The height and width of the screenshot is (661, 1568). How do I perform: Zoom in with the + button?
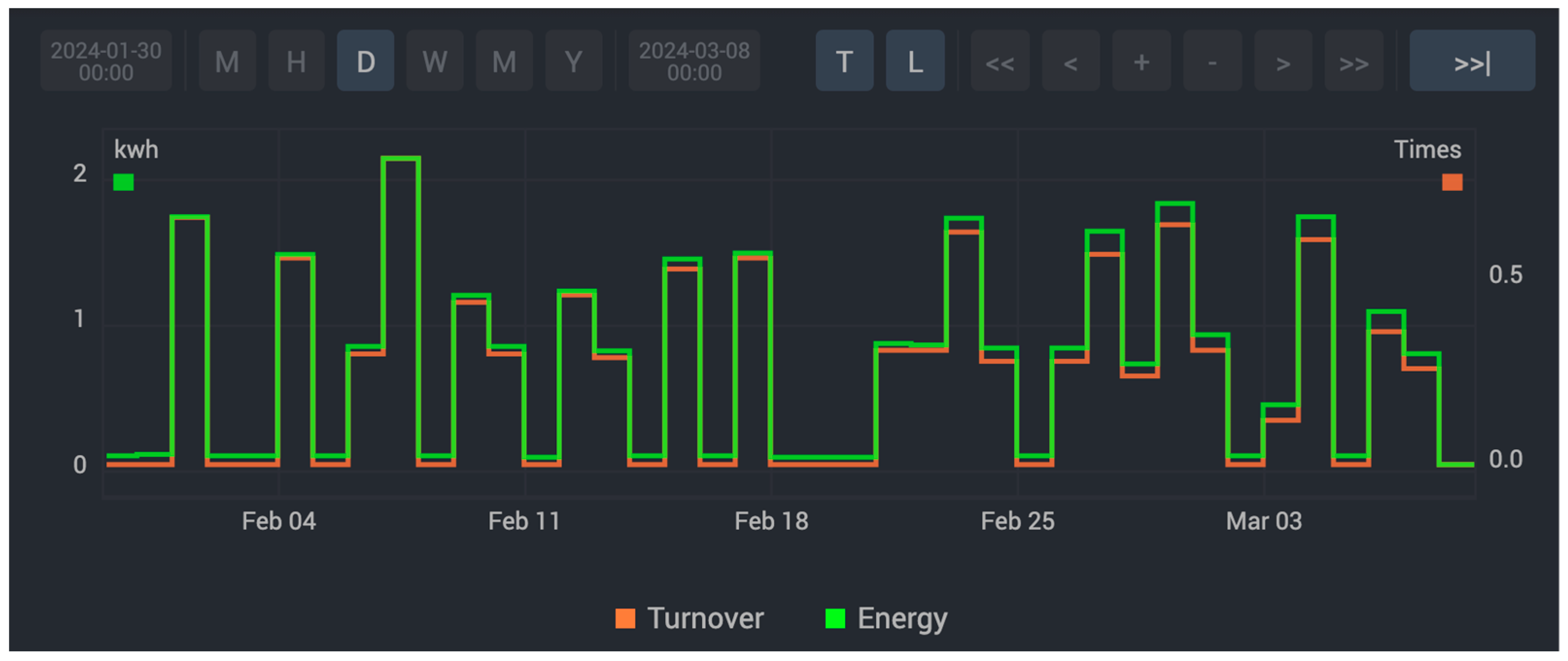[1141, 62]
